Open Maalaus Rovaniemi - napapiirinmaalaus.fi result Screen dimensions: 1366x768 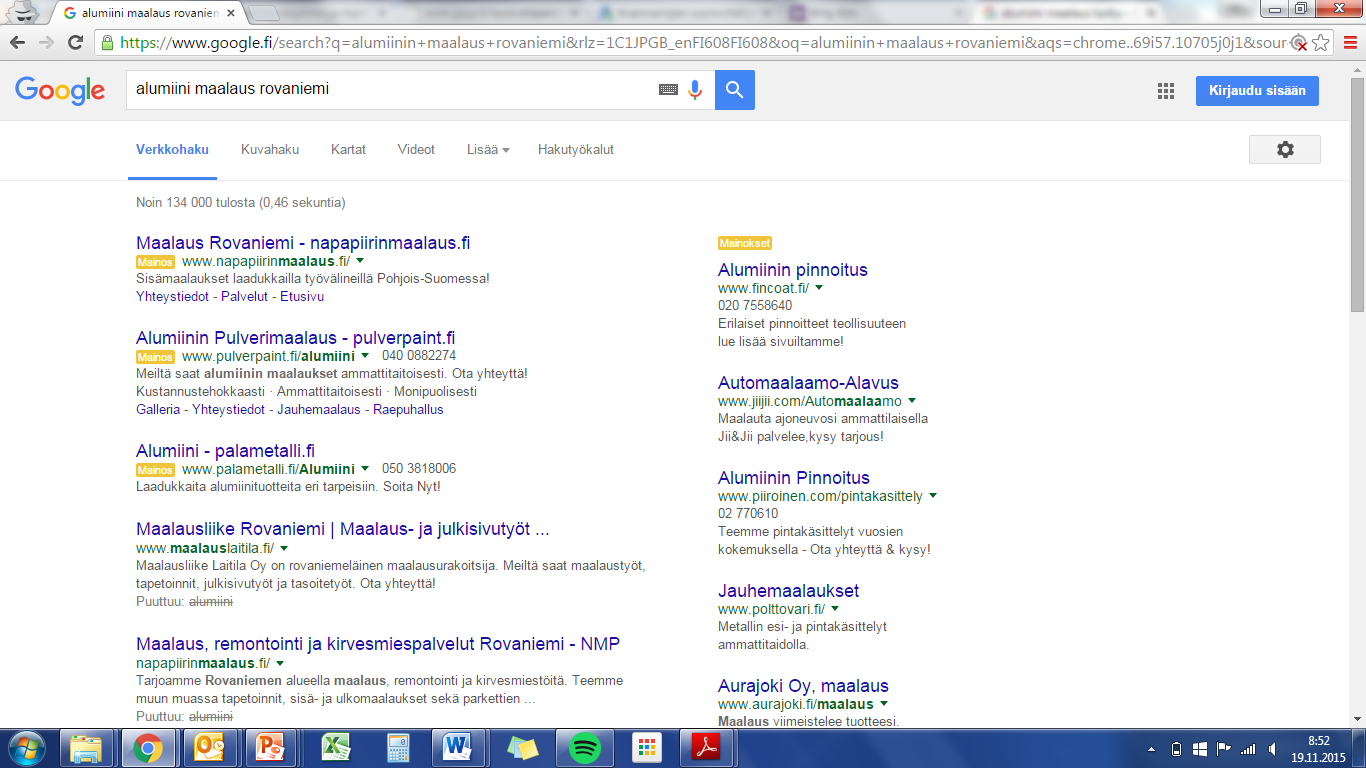(303, 243)
